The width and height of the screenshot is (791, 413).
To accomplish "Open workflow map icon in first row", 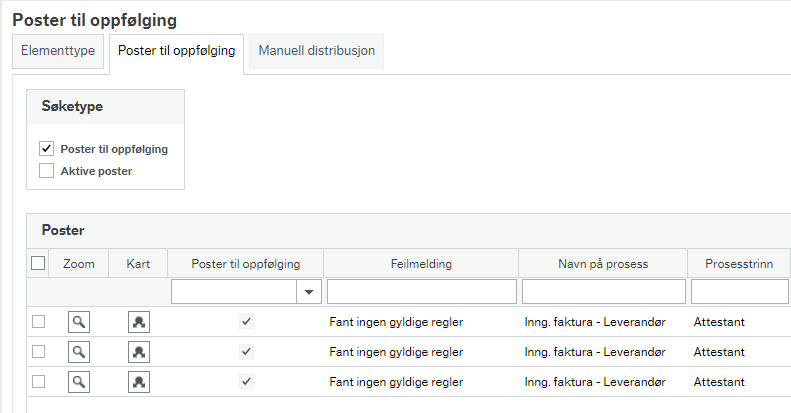I will [139, 322].
